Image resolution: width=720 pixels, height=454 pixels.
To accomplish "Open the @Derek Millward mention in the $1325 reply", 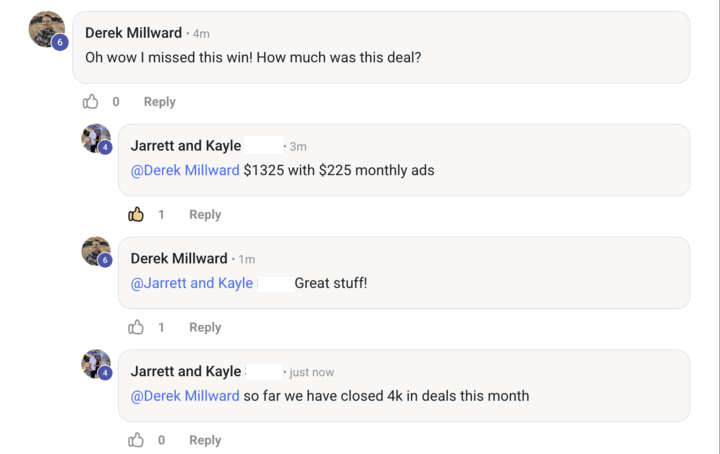I will click(x=185, y=170).
